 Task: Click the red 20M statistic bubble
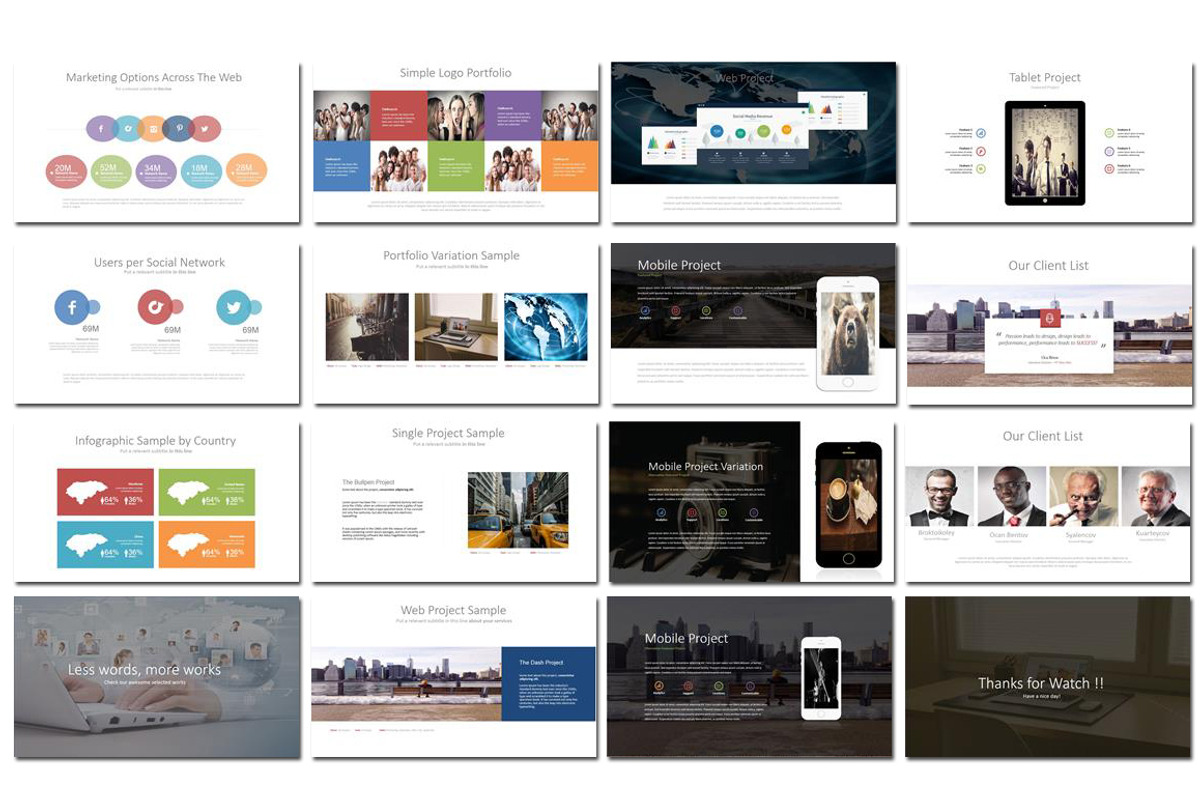click(64, 172)
